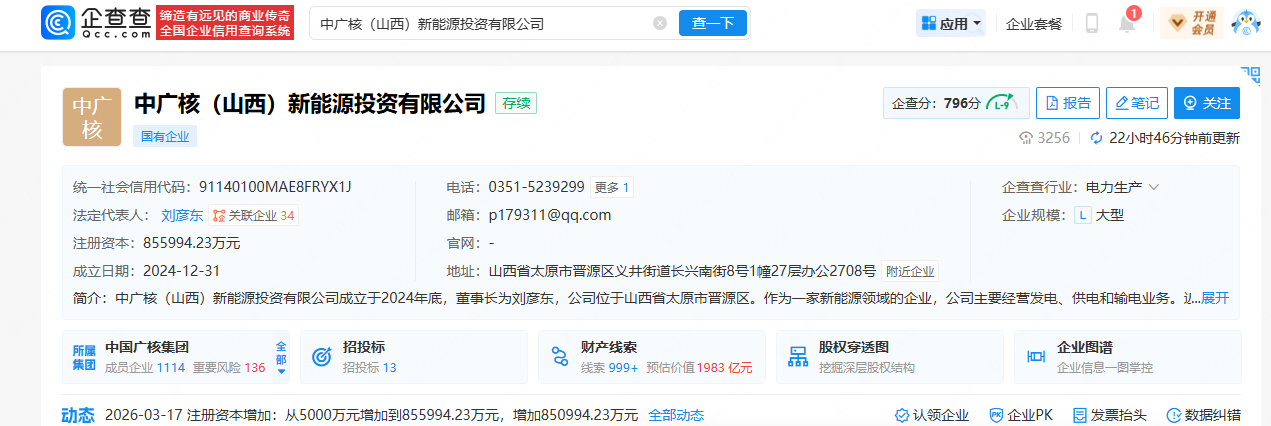Expand the company 简介 with 展开
The width and height of the screenshot is (1271, 426).
pos(1215,298)
